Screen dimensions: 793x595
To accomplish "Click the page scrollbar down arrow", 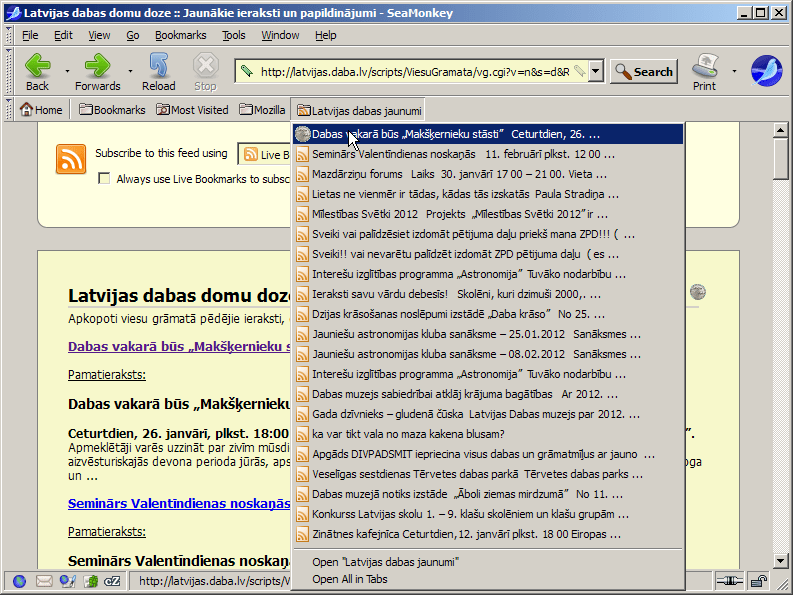I will (780, 561).
